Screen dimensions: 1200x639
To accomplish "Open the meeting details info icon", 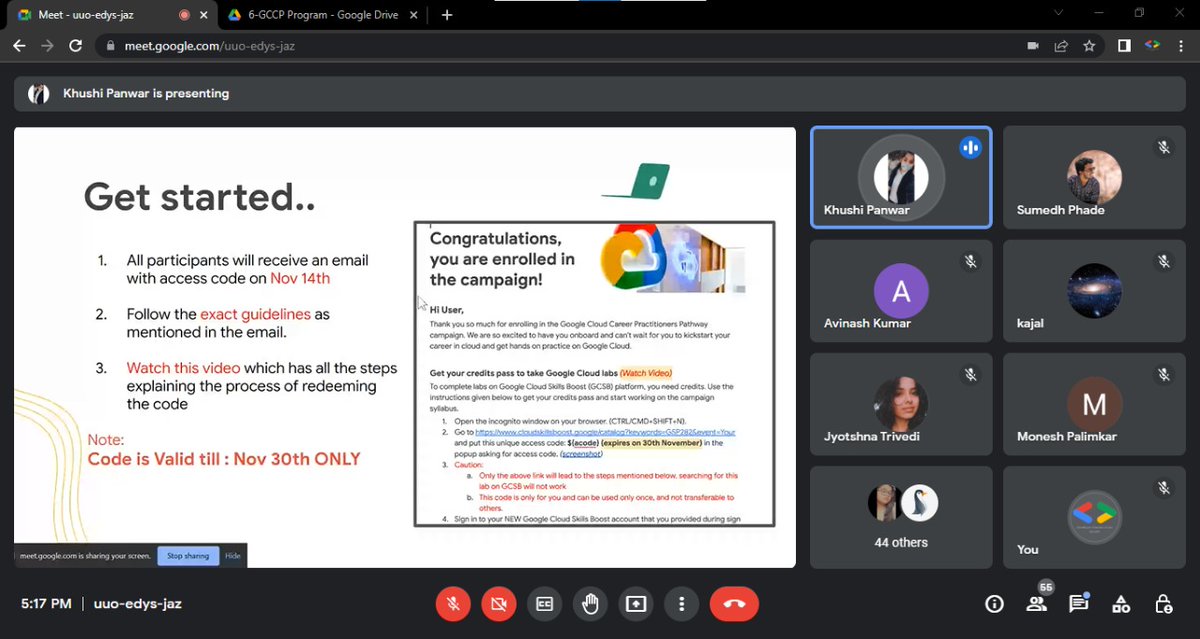I will (994, 604).
